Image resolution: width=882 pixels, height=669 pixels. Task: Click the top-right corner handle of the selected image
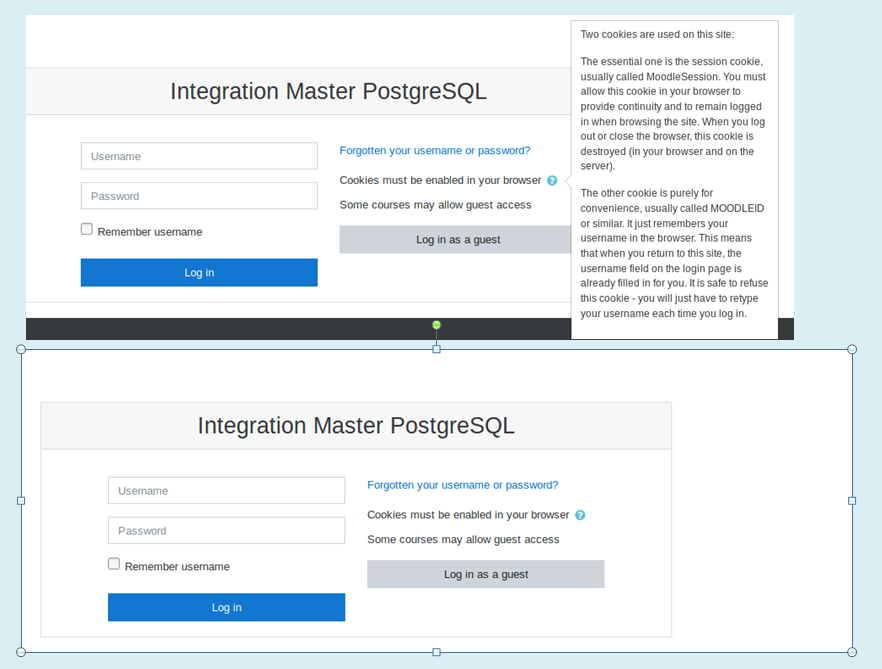pyautogui.click(x=852, y=349)
